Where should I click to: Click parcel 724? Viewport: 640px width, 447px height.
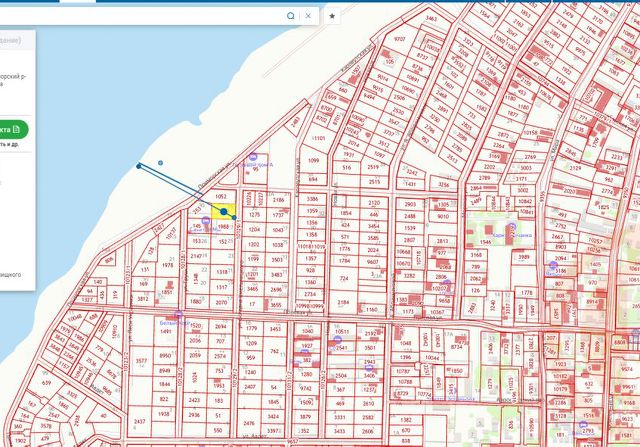[x=344, y=278]
